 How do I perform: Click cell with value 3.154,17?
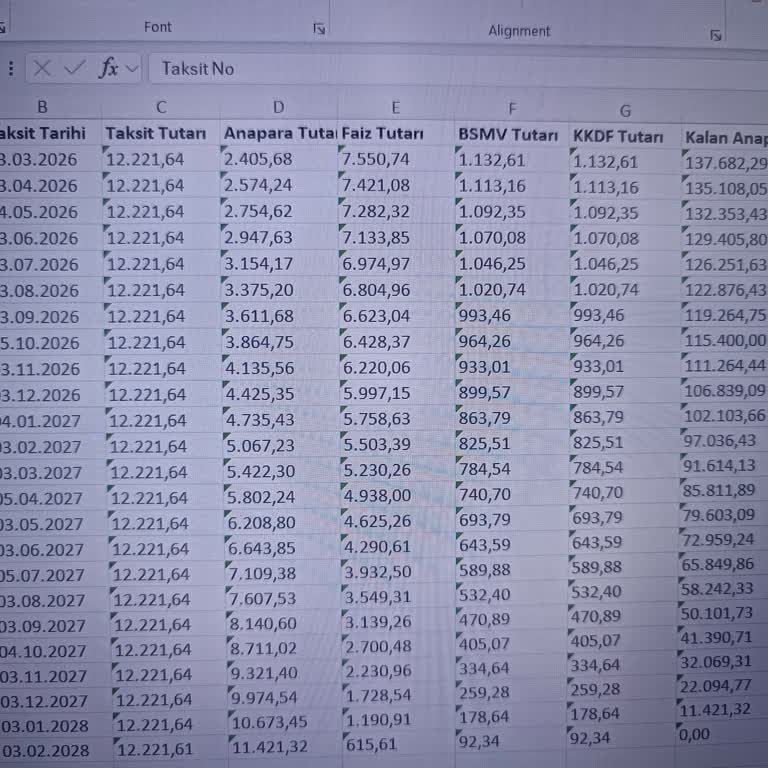tap(279, 264)
